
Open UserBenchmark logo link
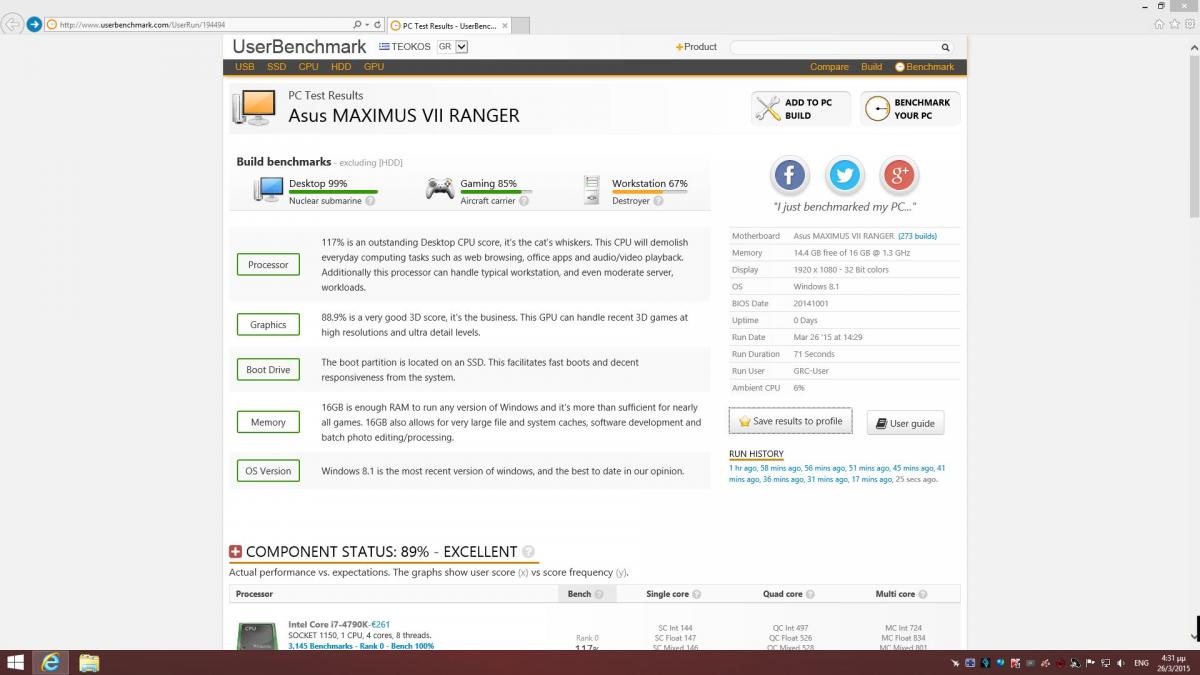point(299,46)
